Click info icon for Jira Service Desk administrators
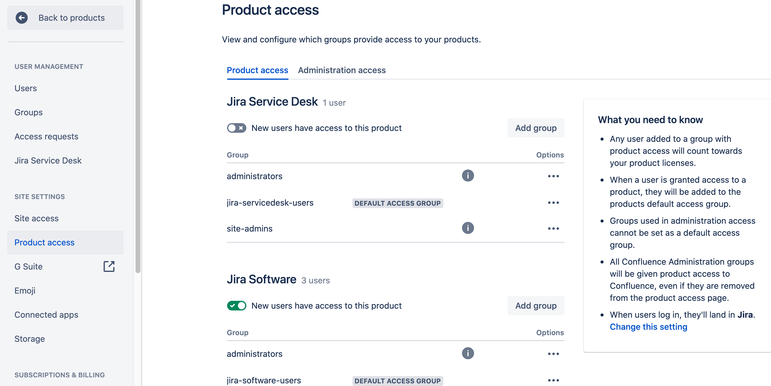771x386 pixels. [468, 176]
